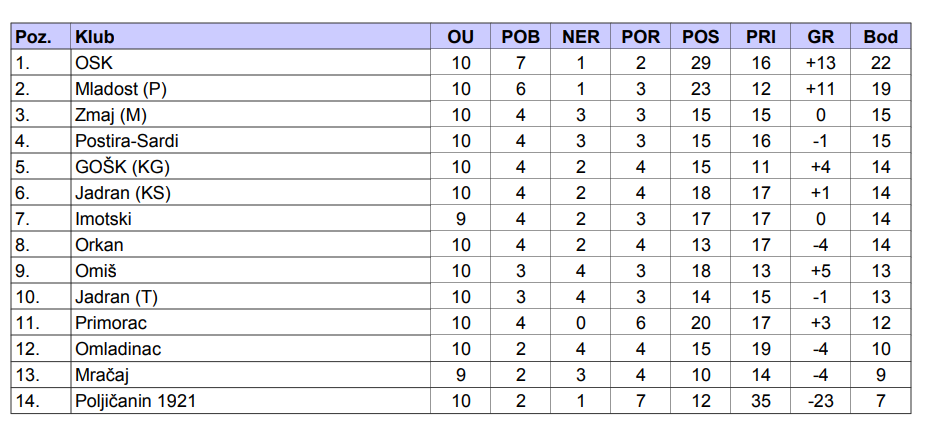Viewport: 943px width, 437px height.
Task: Select the Poljičanin 1921 club cell
Action: 135,401
